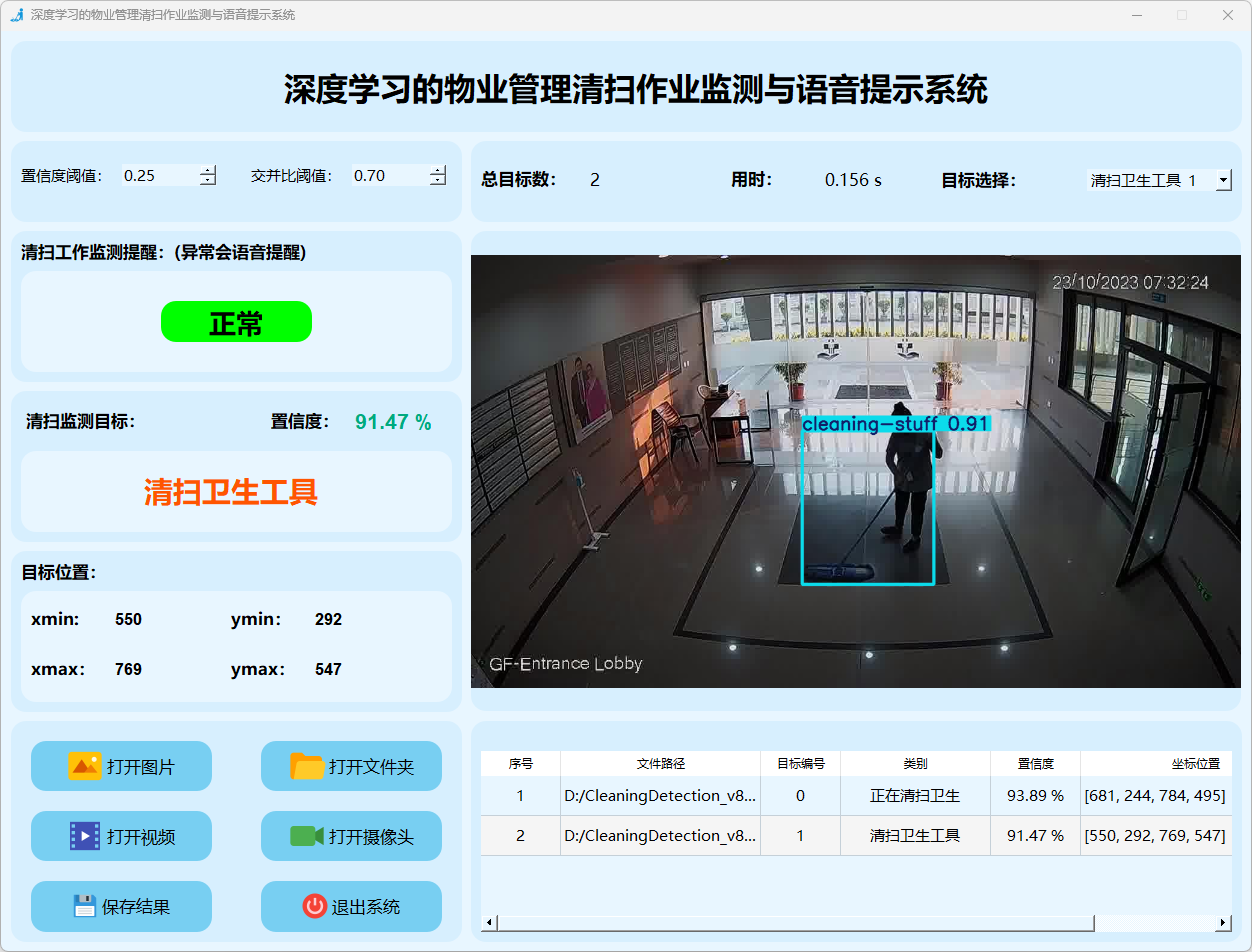Click the 文件路径 column header

(x=660, y=764)
